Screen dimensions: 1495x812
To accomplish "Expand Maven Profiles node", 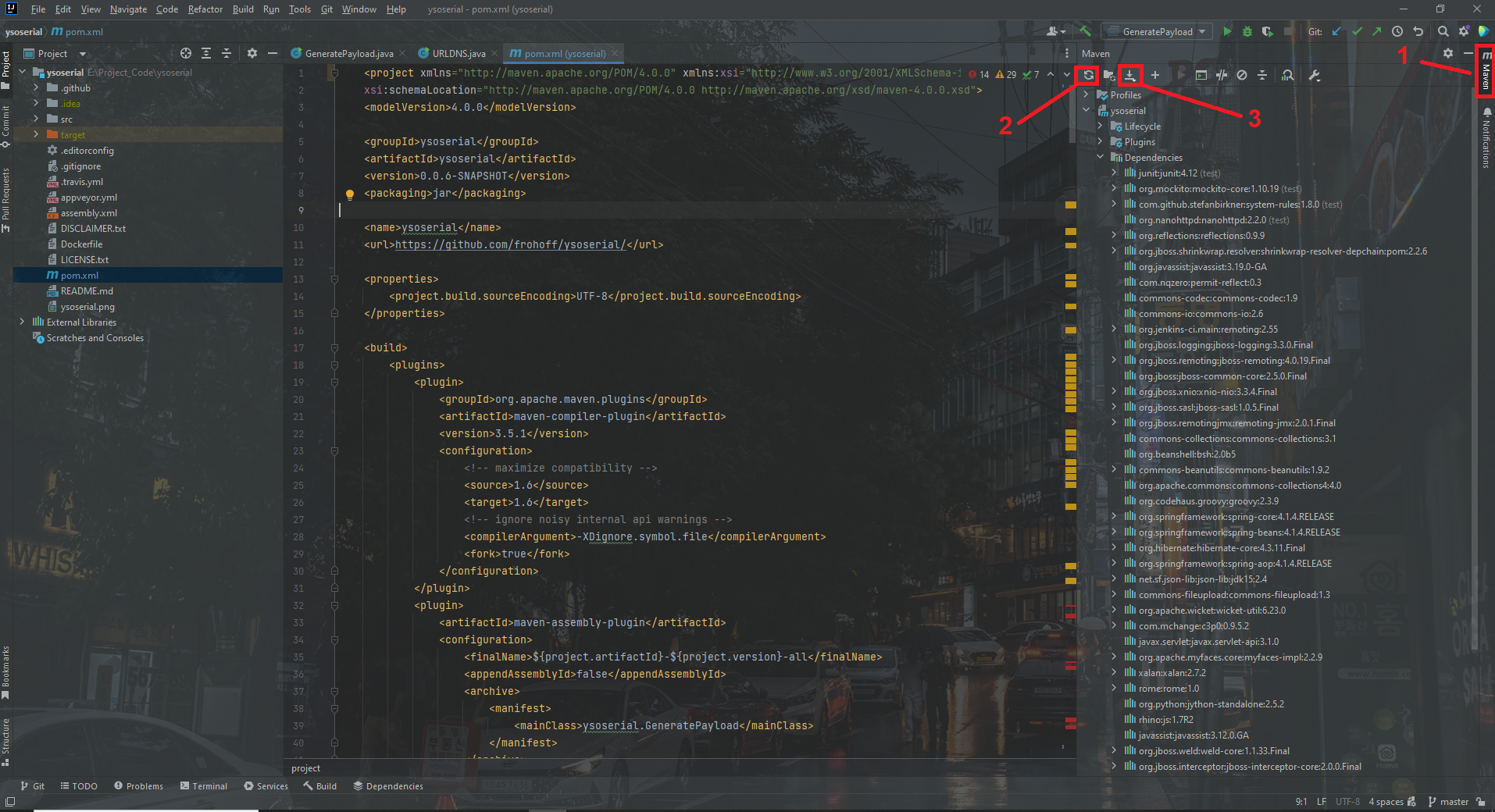I will [1086, 94].
